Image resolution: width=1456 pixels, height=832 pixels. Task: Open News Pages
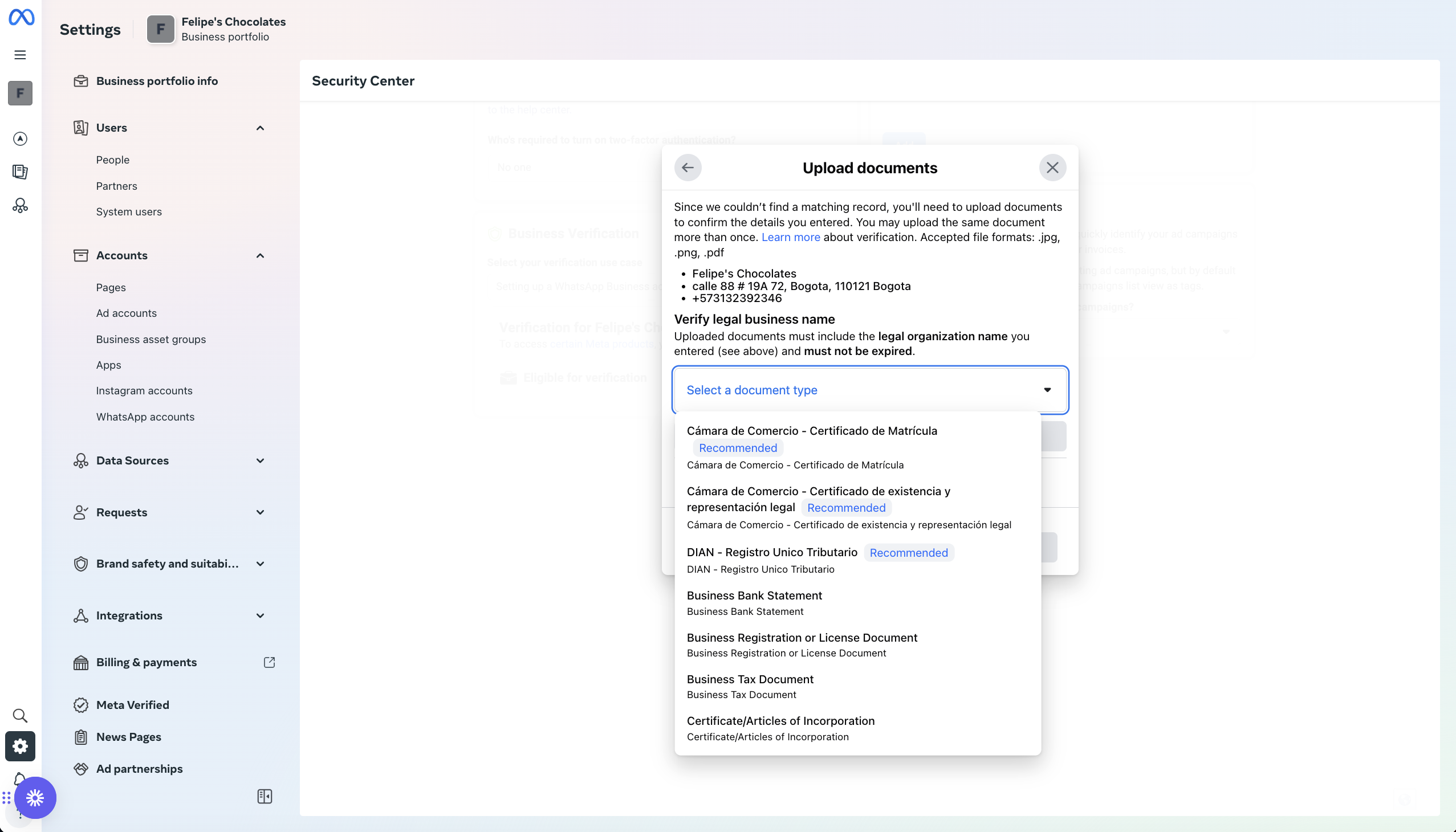pyautogui.click(x=129, y=737)
